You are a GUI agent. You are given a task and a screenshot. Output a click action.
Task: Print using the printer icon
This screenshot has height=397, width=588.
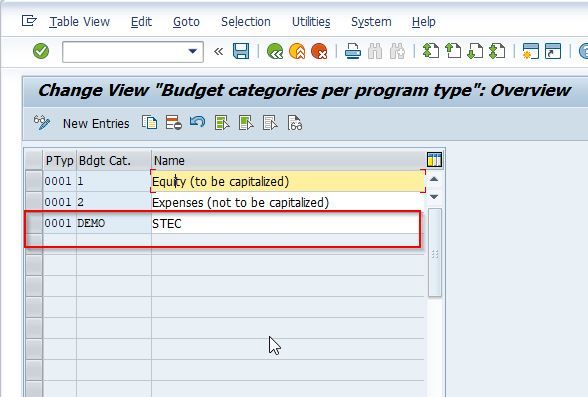coord(352,51)
